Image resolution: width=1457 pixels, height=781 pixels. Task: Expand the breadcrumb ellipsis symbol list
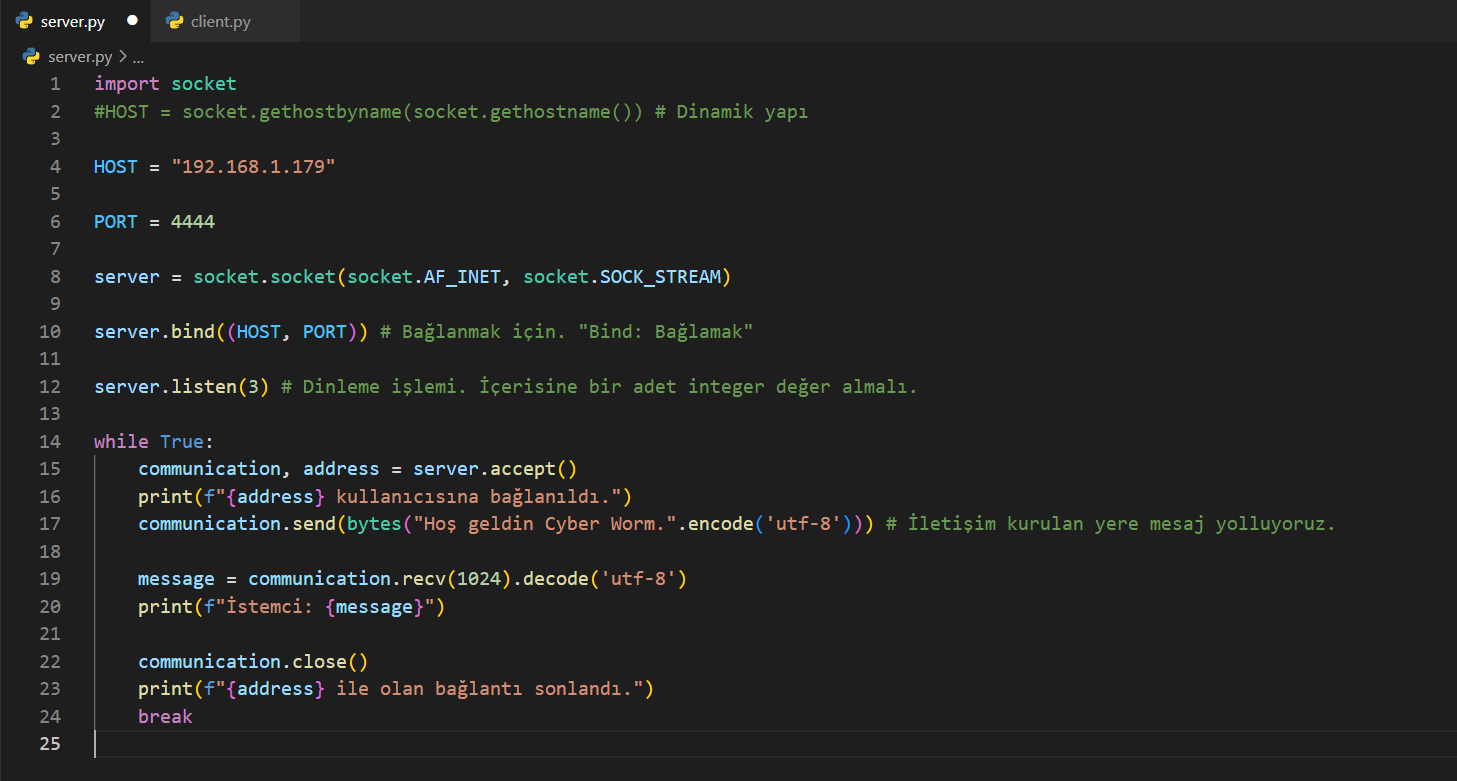[x=138, y=57]
